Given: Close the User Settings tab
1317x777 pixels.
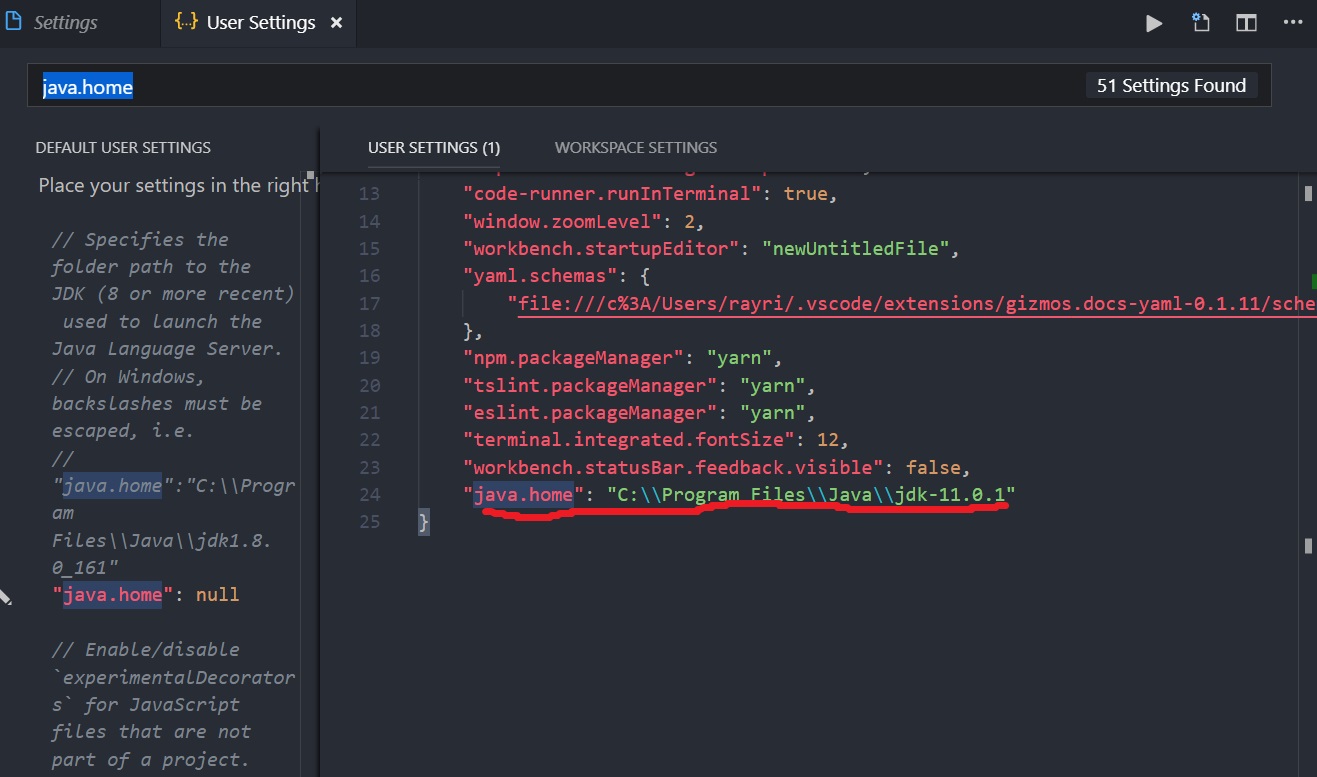Looking at the screenshot, I should (337, 22).
